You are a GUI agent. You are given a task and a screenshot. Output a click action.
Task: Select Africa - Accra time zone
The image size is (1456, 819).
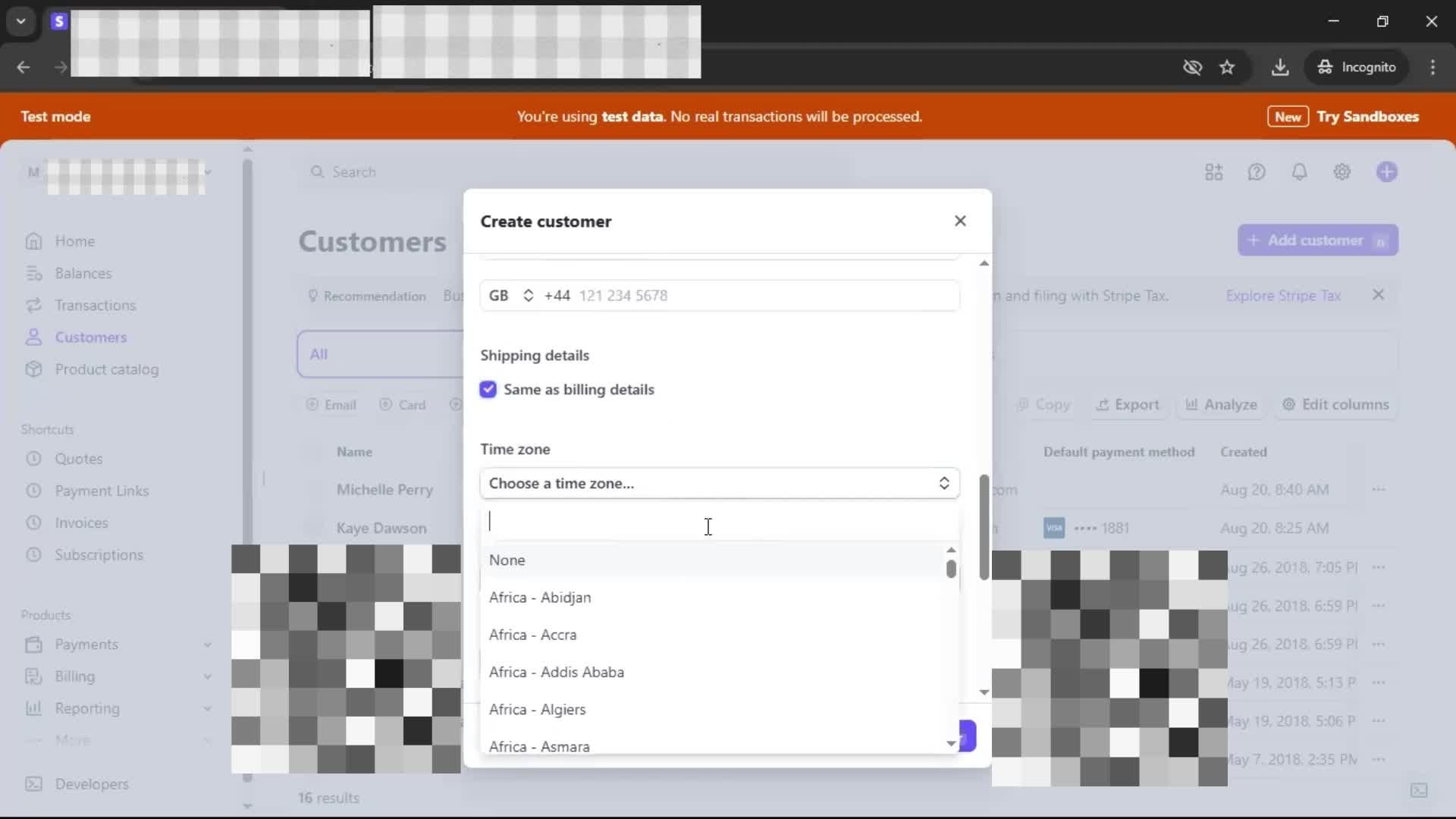coord(532,635)
